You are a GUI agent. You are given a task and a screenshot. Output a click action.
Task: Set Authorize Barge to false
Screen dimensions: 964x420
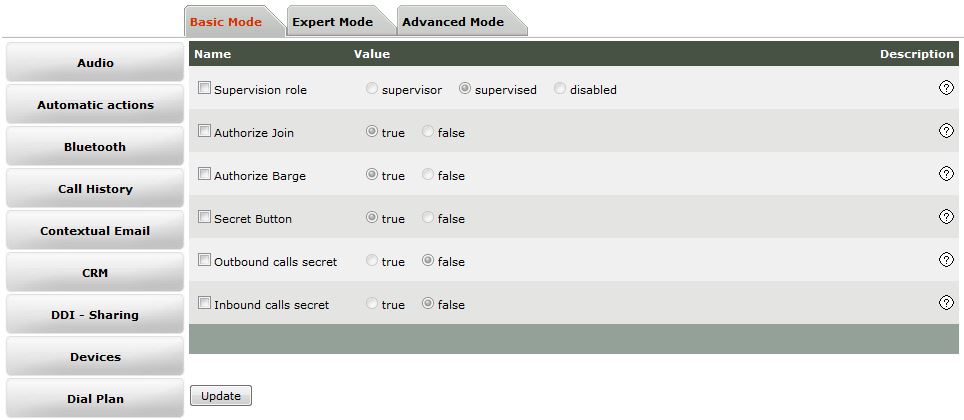tap(428, 175)
